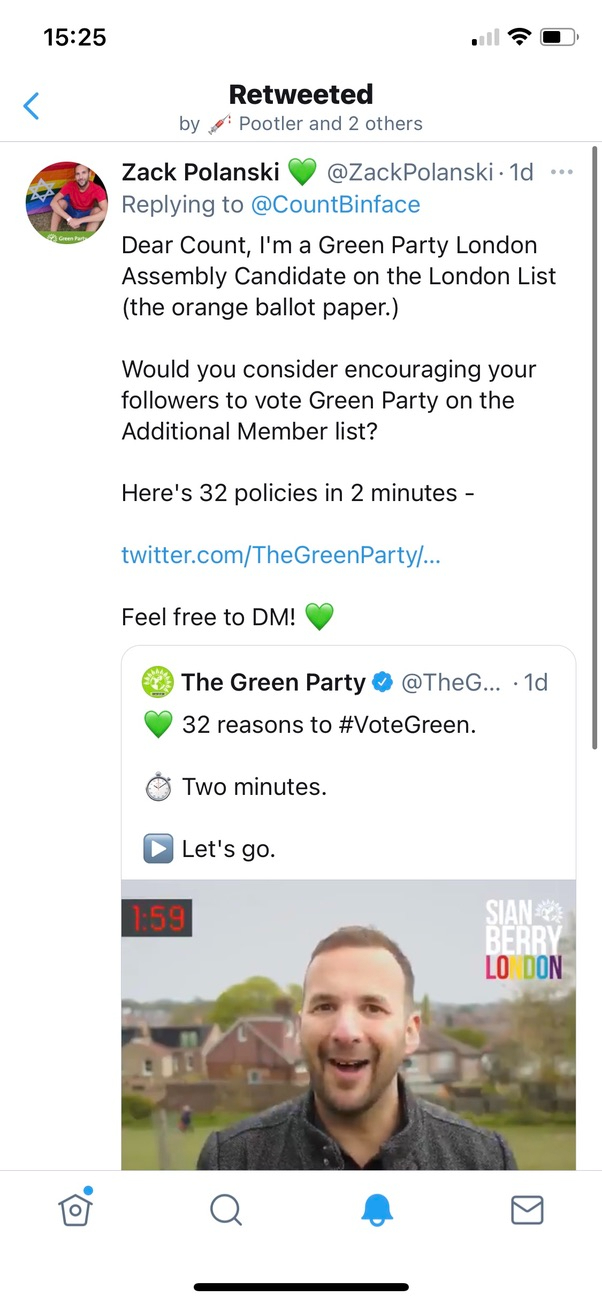Image resolution: width=602 pixels, height=1304 pixels.
Task: Tap the back arrow in header
Action: [x=32, y=106]
